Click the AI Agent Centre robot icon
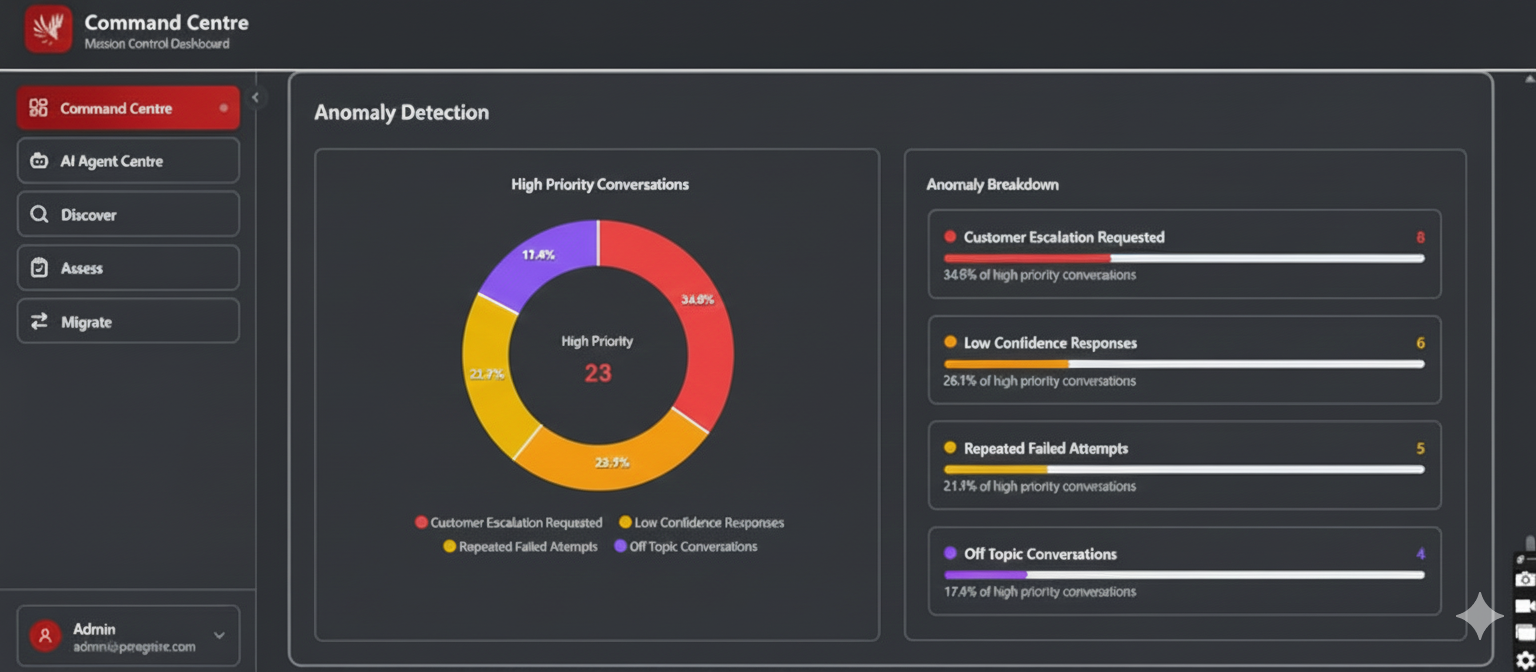The height and width of the screenshot is (672, 1536). pos(40,161)
